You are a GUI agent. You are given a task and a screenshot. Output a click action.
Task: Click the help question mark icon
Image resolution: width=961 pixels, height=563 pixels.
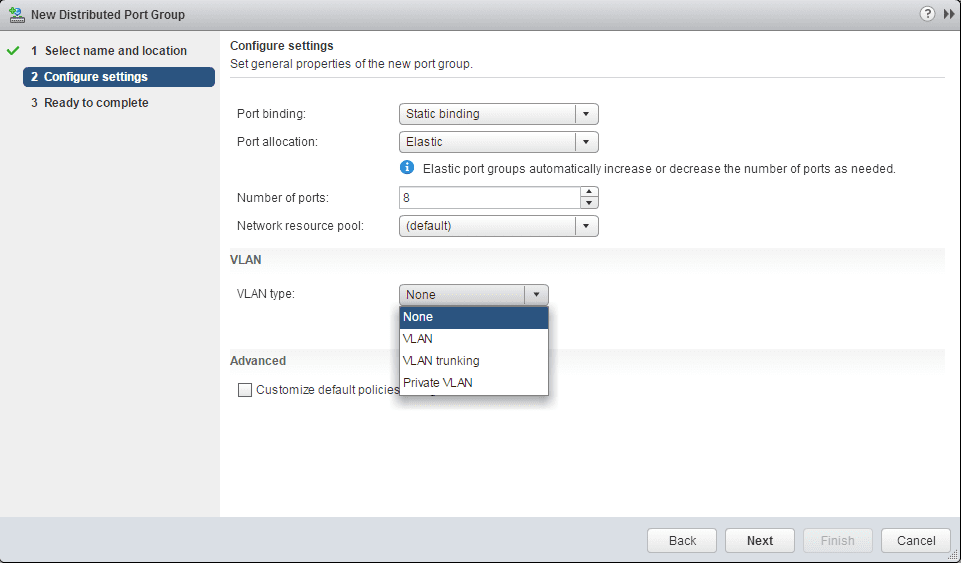pos(927,14)
